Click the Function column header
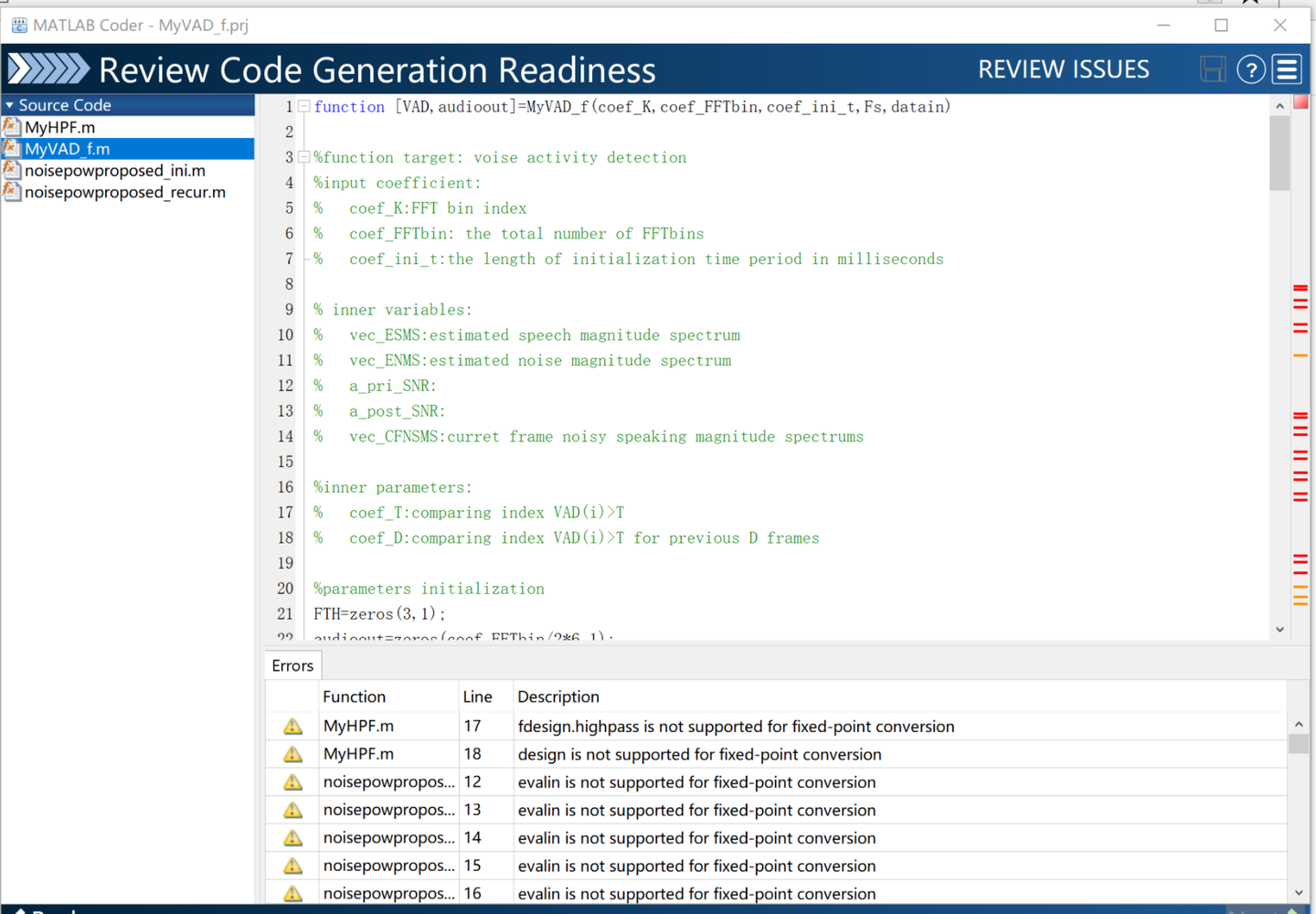Image resolution: width=1316 pixels, height=914 pixels. [x=354, y=697]
